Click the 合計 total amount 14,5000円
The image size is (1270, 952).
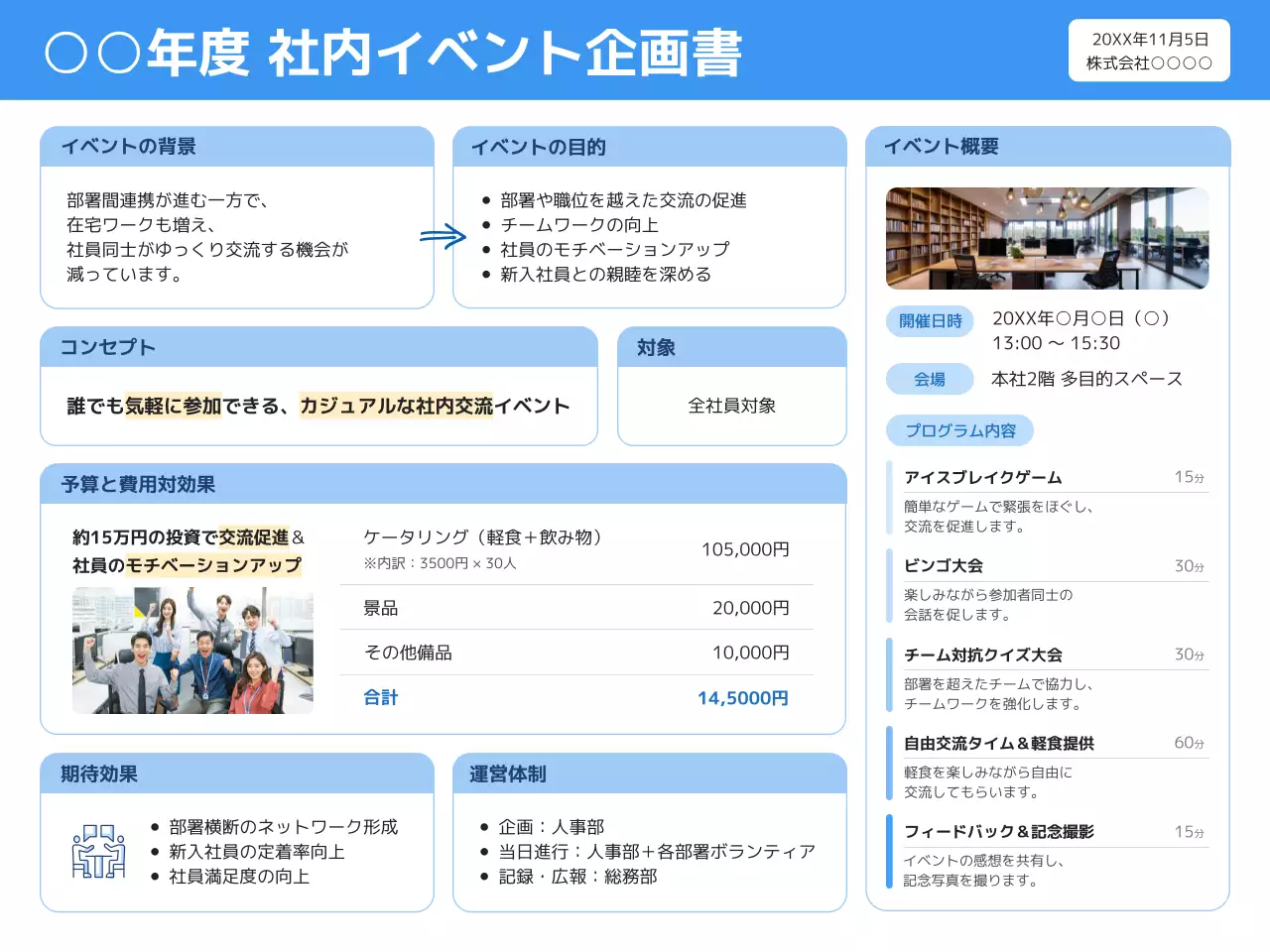743,697
